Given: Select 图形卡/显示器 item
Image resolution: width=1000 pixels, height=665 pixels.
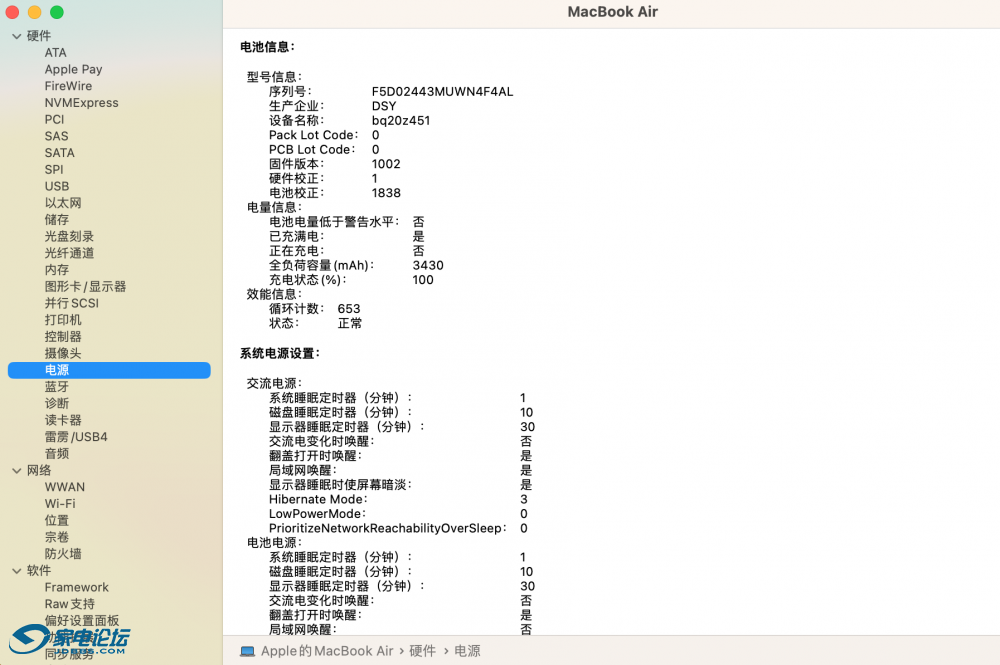Looking at the screenshot, I should click(85, 286).
